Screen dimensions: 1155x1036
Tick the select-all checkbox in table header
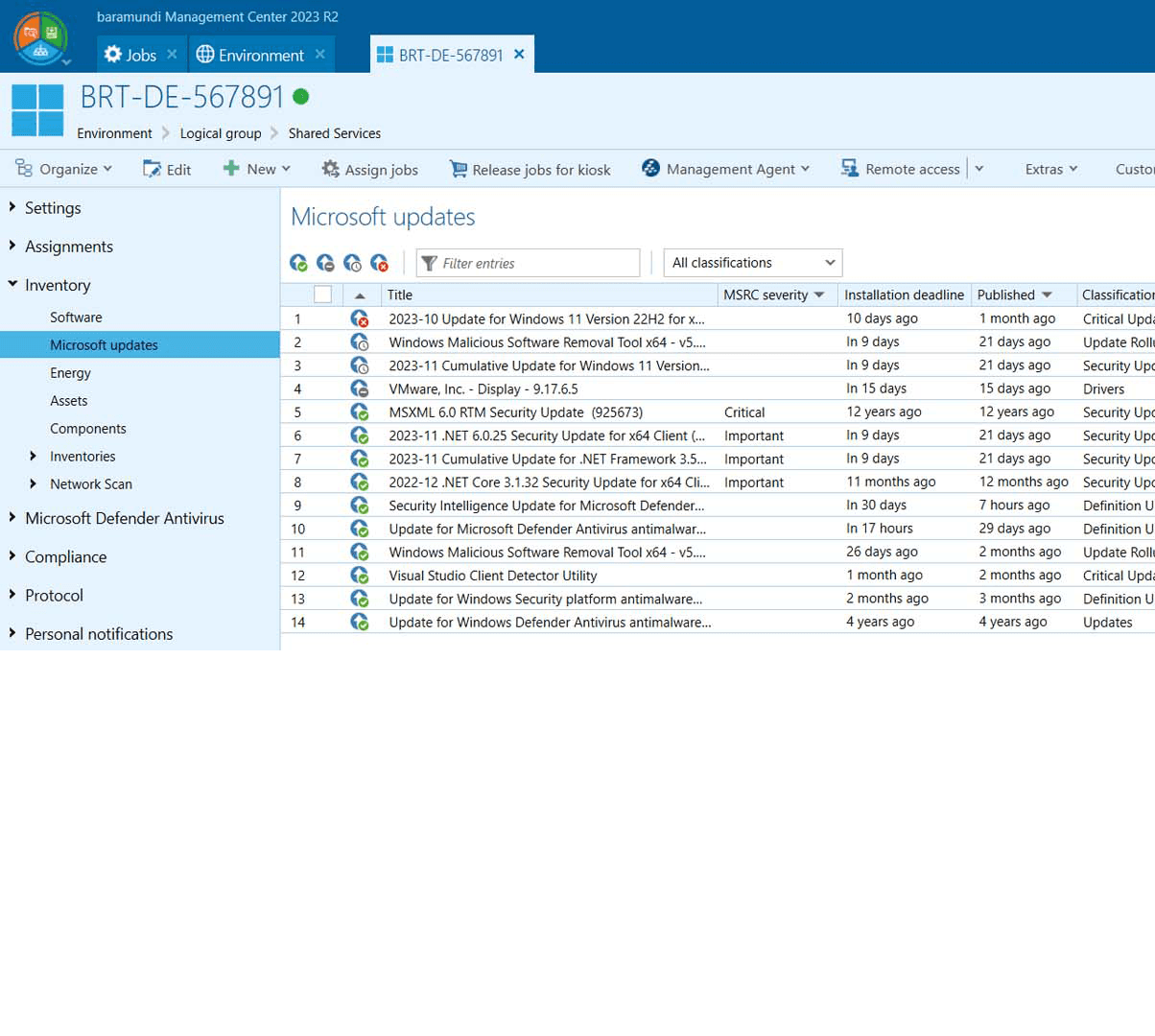[x=322, y=294]
